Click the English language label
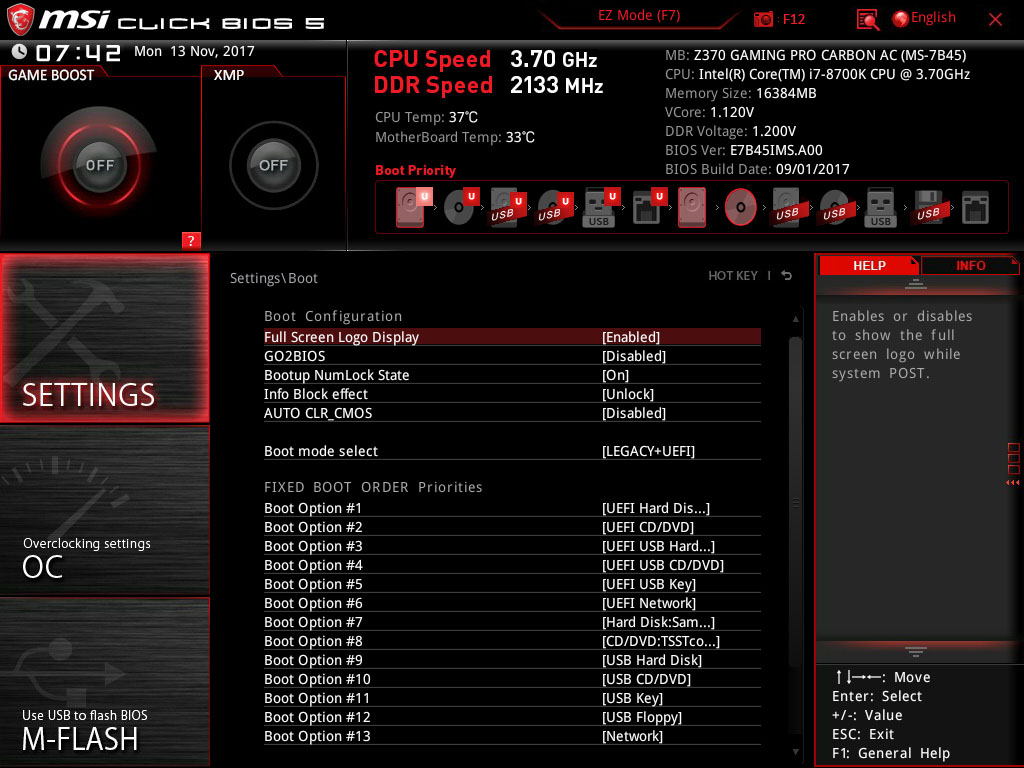Image resolution: width=1024 pixels, height=768 pixels. click(933, 18)
